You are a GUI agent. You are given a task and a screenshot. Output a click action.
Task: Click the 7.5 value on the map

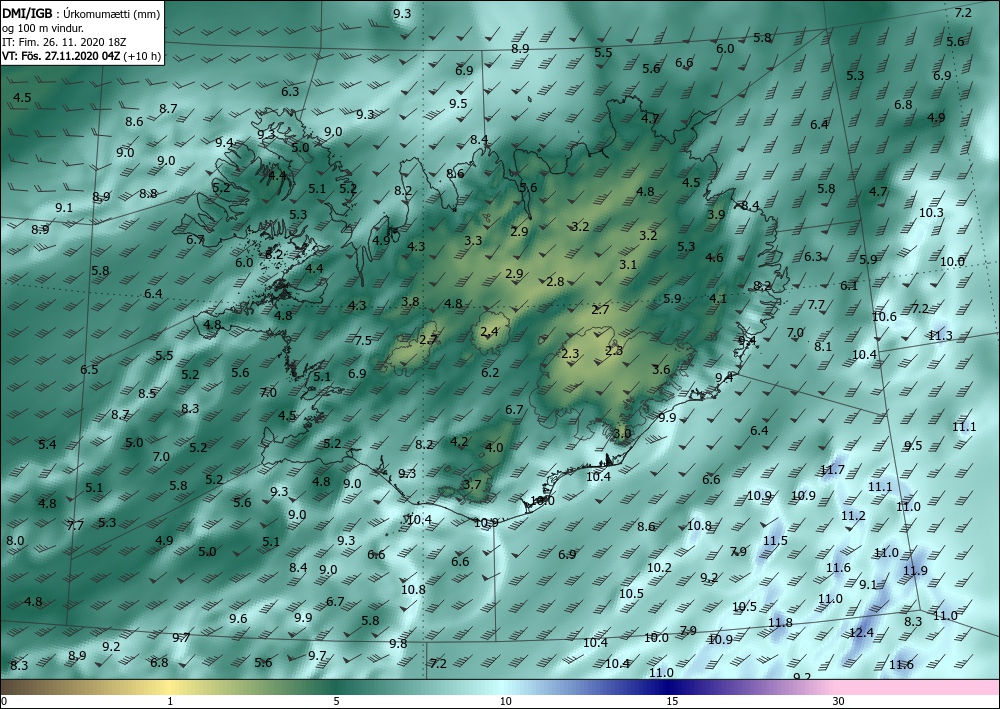click(363, 340)
